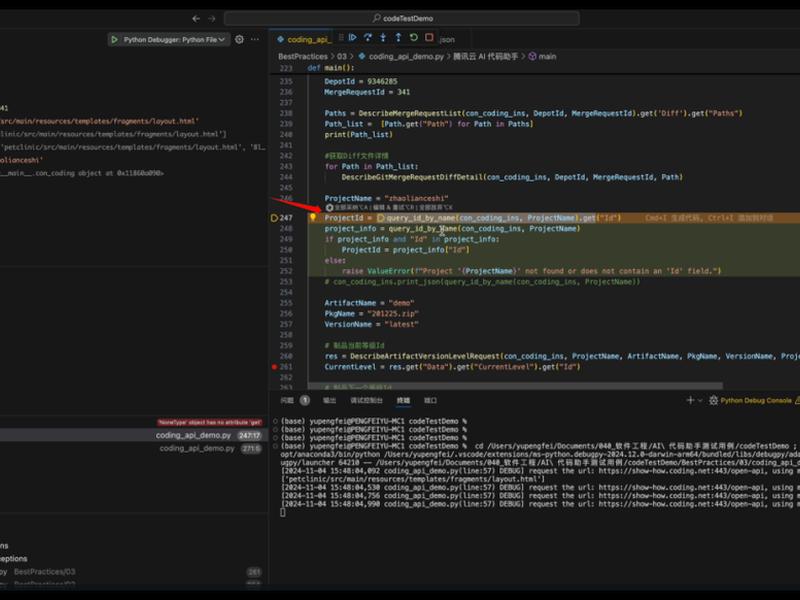Viewport: 800px width, 600px height.
Task: Open the 问题 (Problems) panel tab
Action: pos(287,401)
